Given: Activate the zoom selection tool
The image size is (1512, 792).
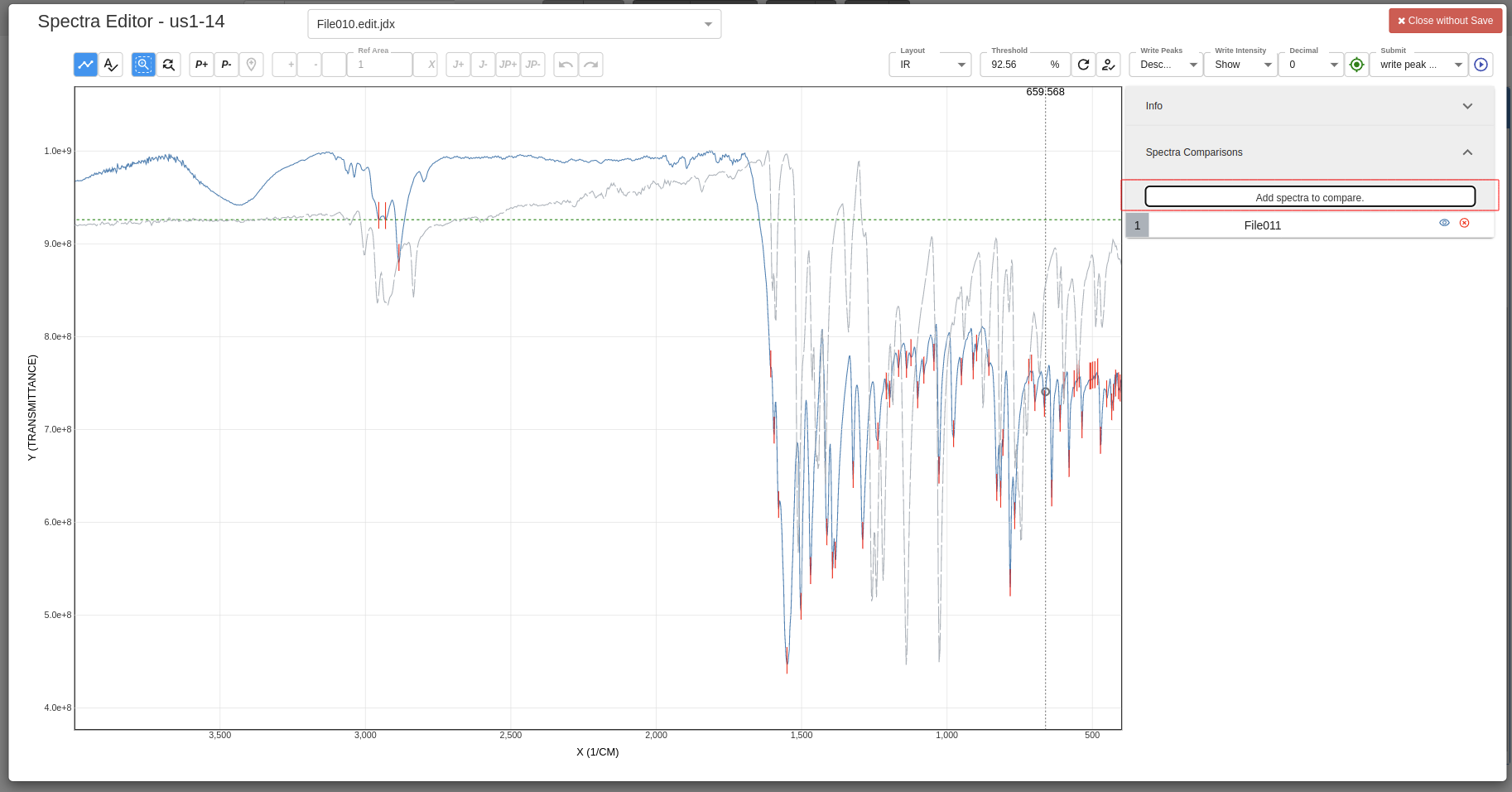Looking at the screenshot, I should (x=143, y=64).
